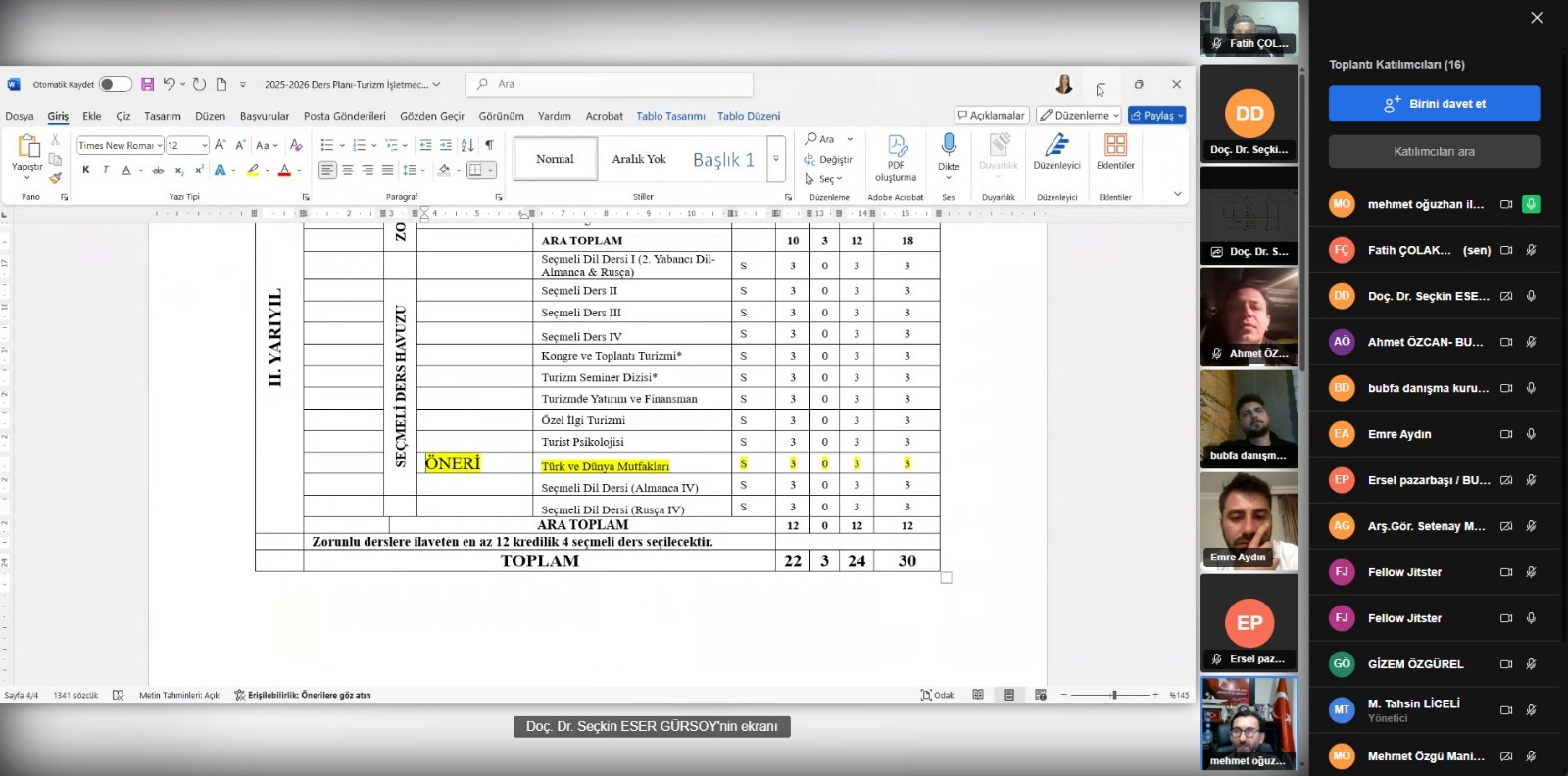Collapse the ribbon with the chevron
Image resolution: width=1568 pixels, height=776 pixels.
[x=1178, y=194]
